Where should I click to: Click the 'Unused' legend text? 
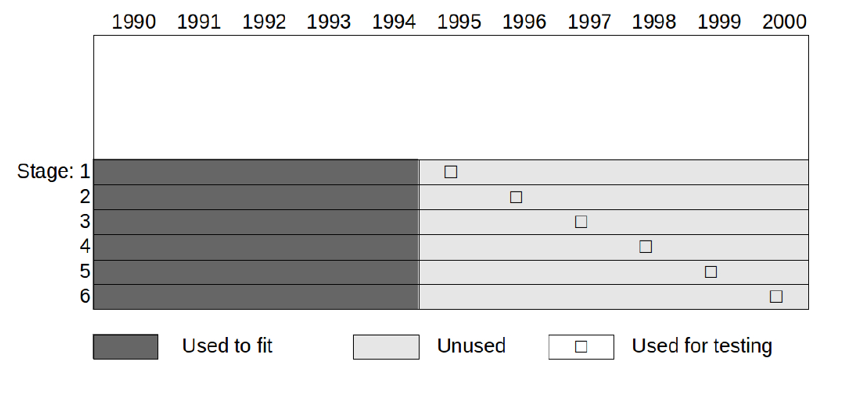point(471,346)
